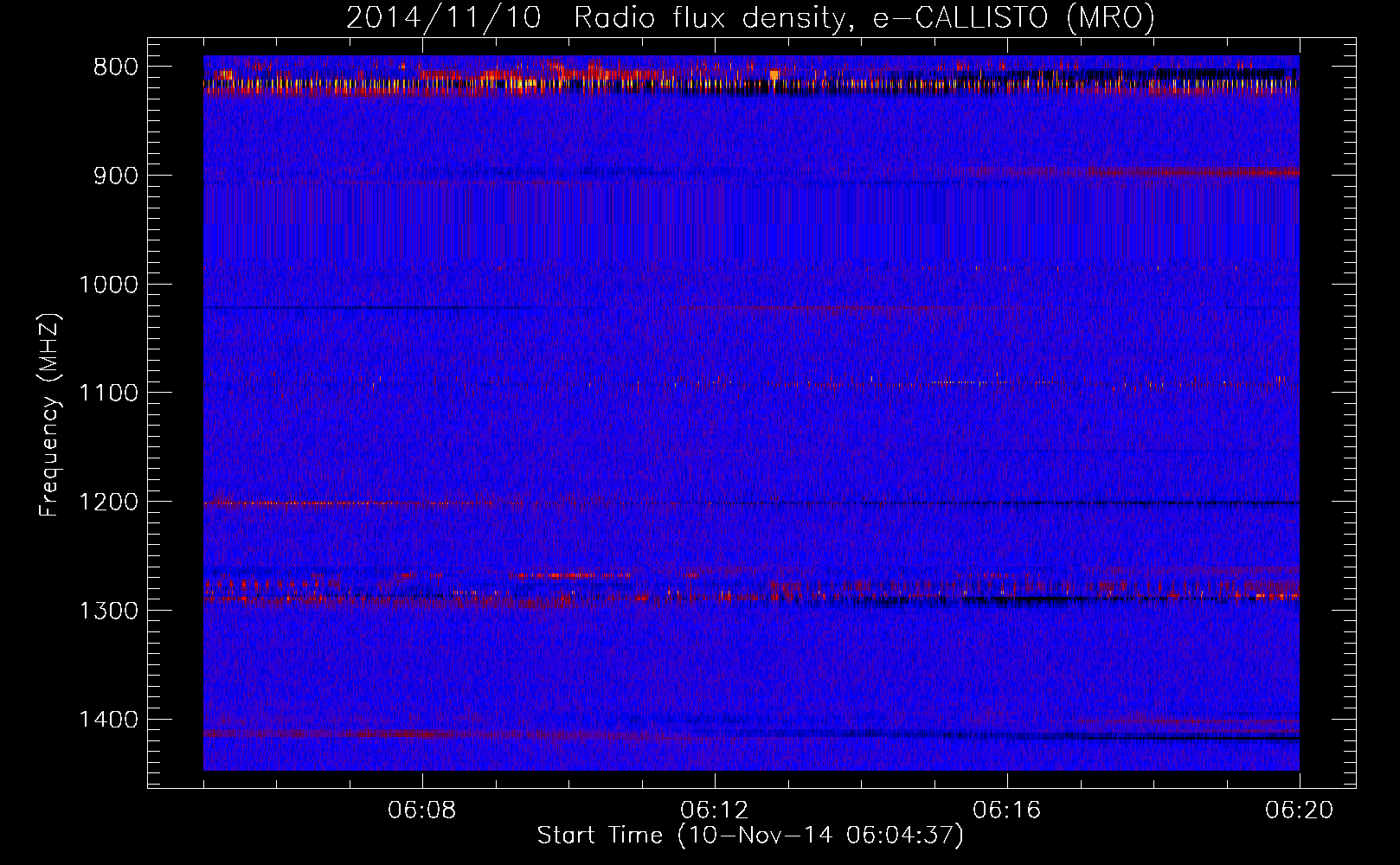Click the plot title "Radio flux density, e-CALLISTO (MRO)"
1400x865 pixels.
coord(864,17)
